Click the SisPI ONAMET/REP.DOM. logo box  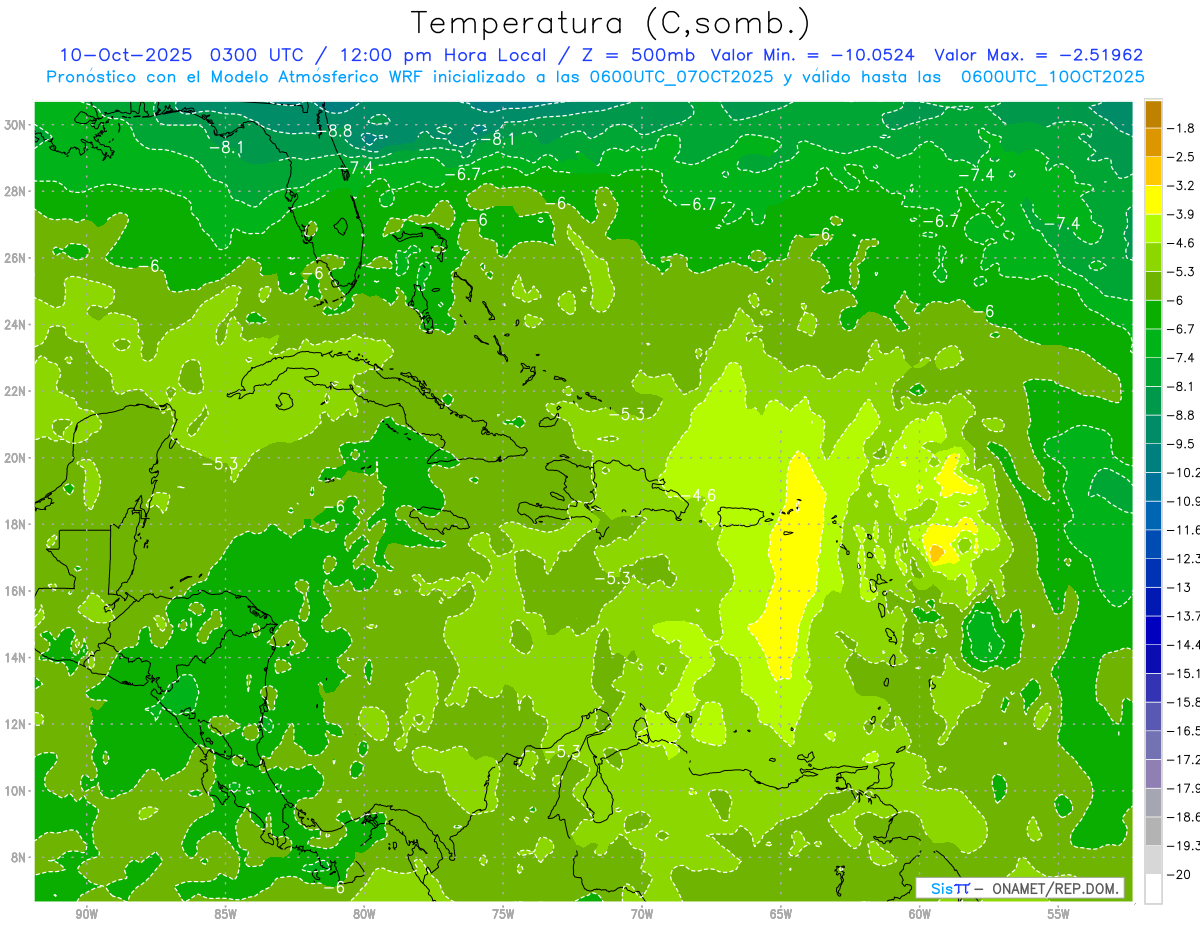click(1019, 888)
